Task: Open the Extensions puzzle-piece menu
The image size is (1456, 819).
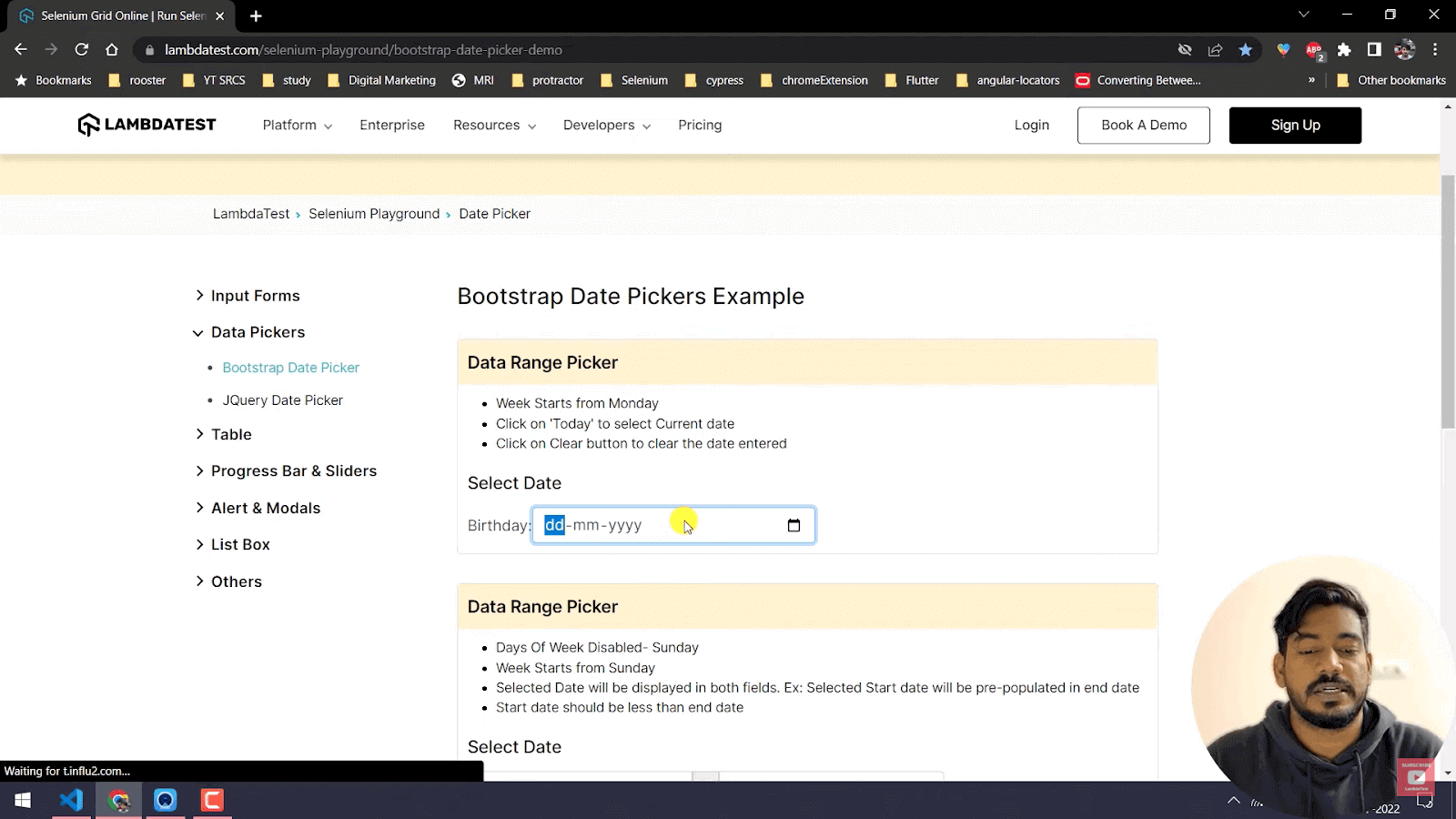Action: [x=1345, y=50]
